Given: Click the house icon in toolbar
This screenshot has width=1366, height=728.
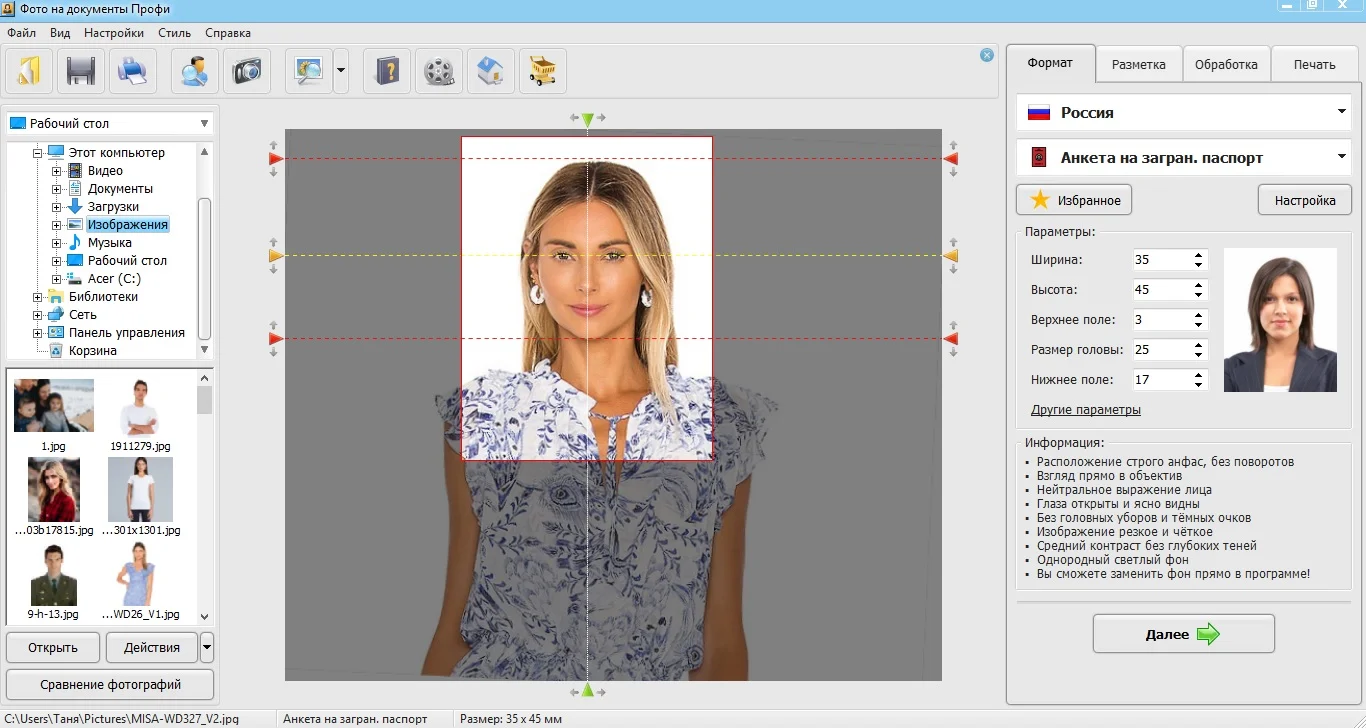Looking at the screenshot, I should 490,71.
